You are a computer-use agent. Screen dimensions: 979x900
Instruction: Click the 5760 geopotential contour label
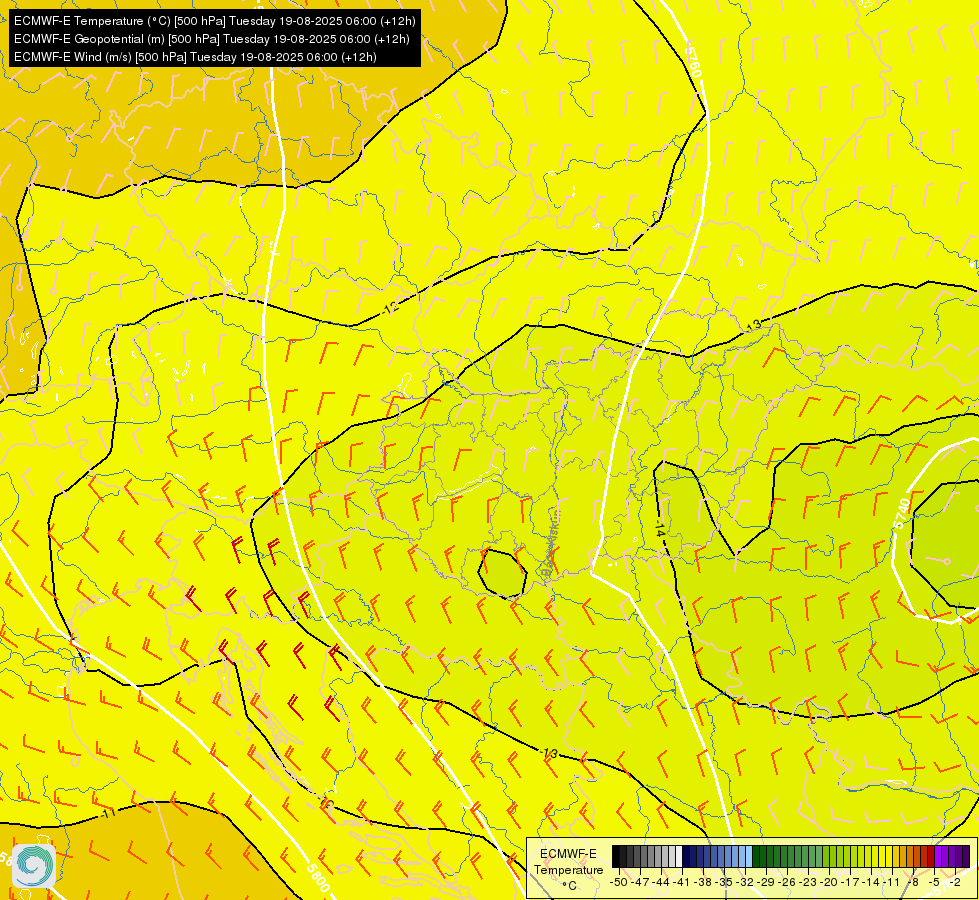click(693, 61)
